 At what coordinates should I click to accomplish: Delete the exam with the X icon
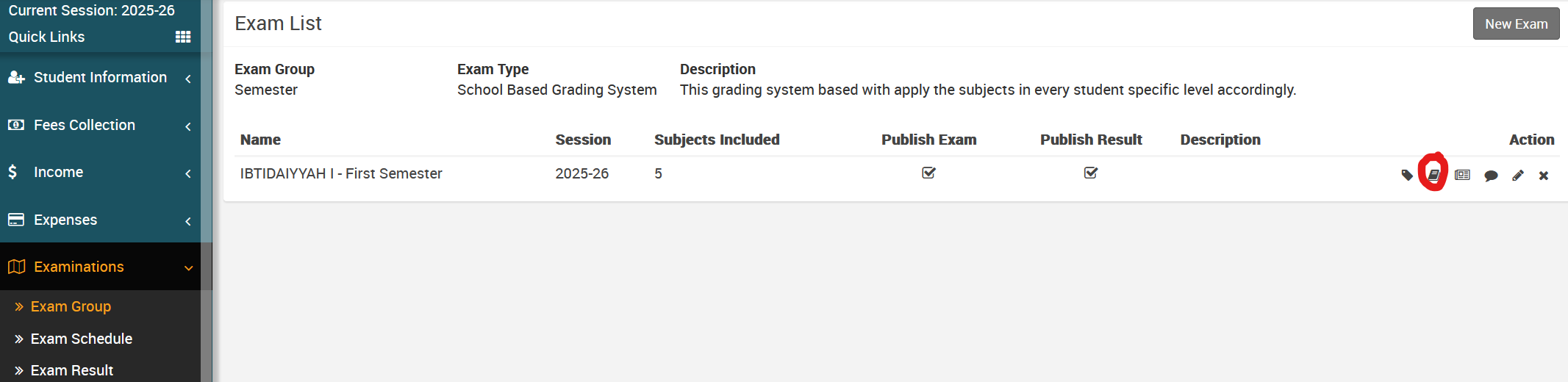(1544, 176)
